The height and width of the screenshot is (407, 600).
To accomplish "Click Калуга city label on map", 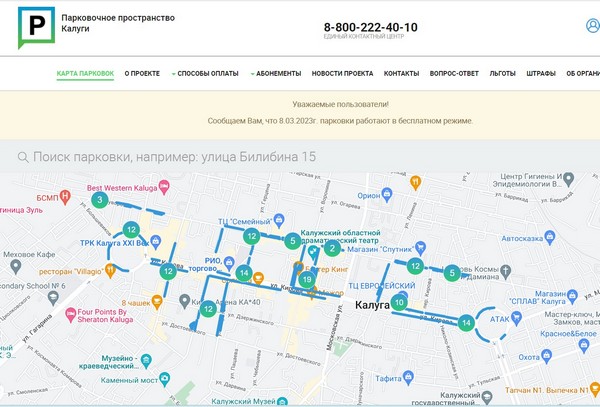I will pyautogui.click(x=372, y=305).
